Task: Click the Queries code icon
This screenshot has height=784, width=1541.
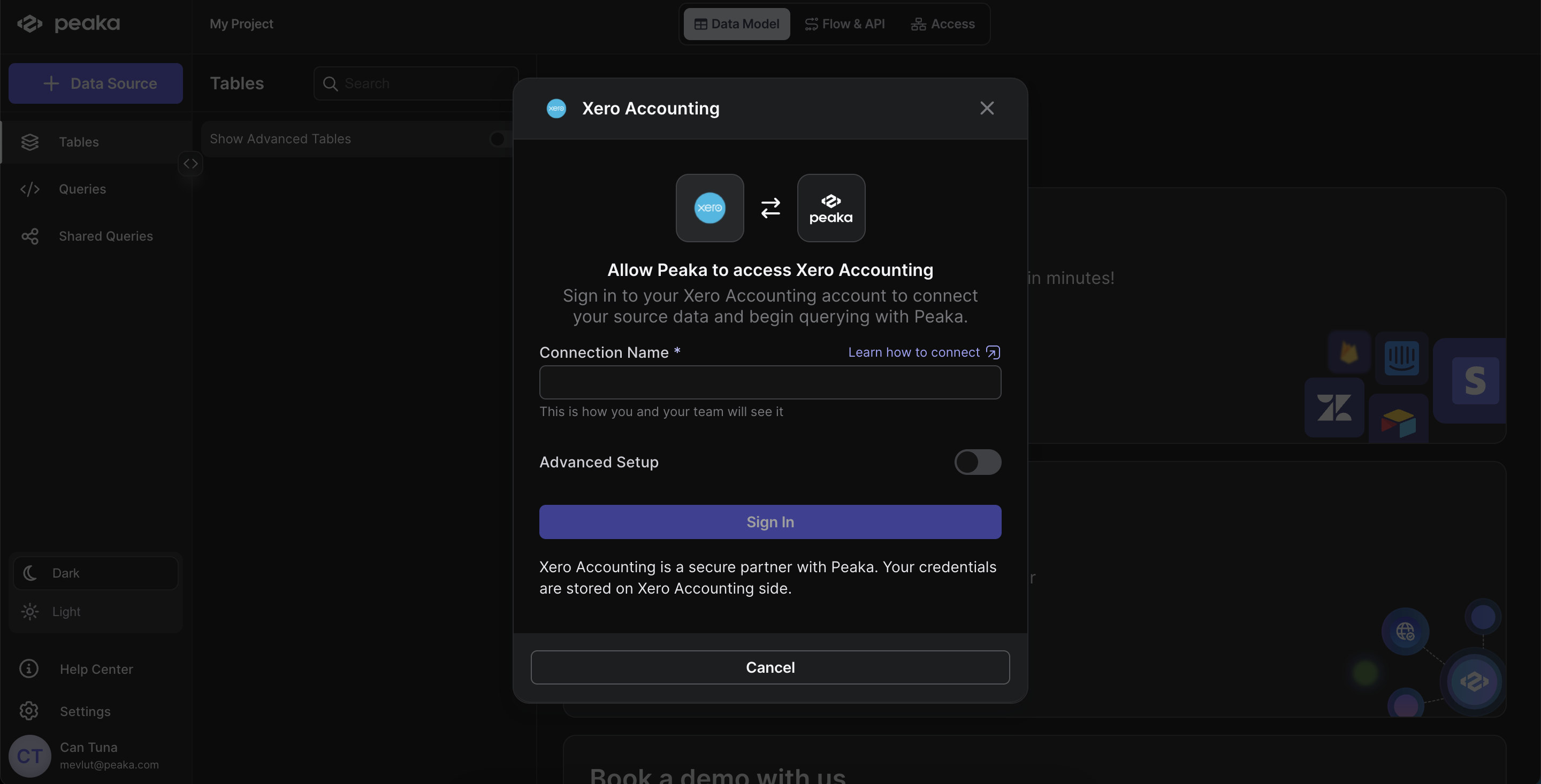Action: coord(29,189)
